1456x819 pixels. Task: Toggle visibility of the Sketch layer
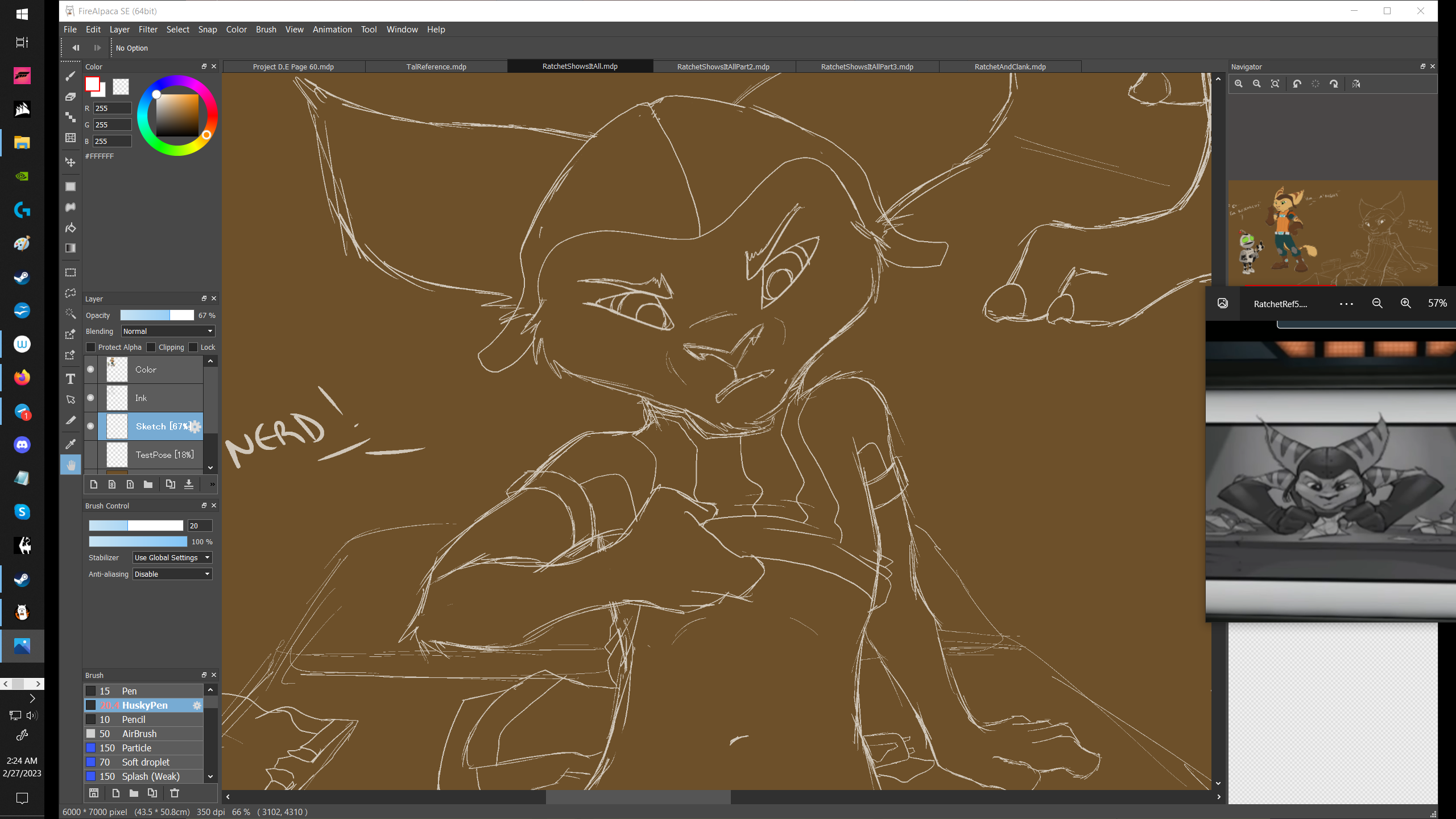pyautogui.click(x=90, y=426)
